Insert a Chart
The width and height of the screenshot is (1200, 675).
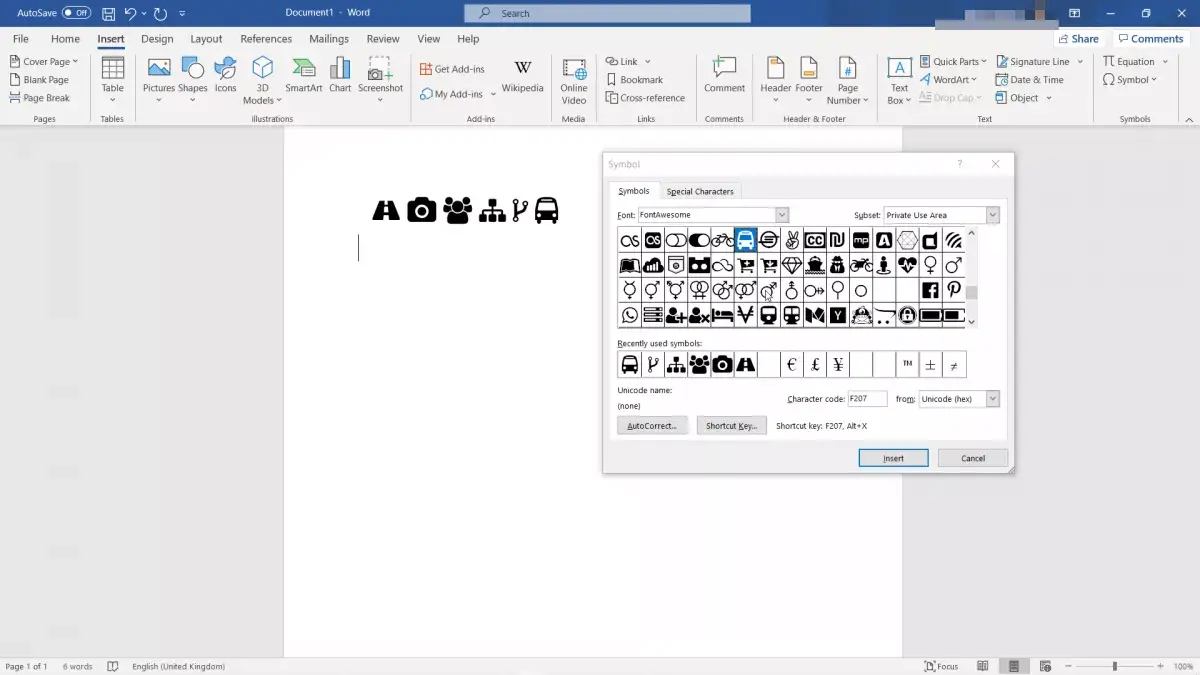tap(340, 75)
